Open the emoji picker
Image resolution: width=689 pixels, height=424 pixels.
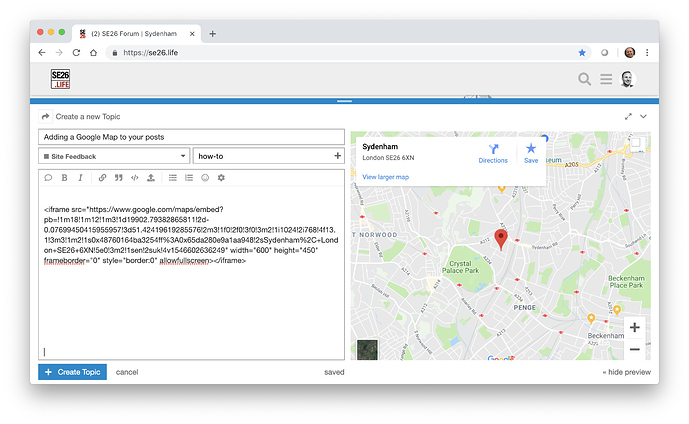pos(205,177)
